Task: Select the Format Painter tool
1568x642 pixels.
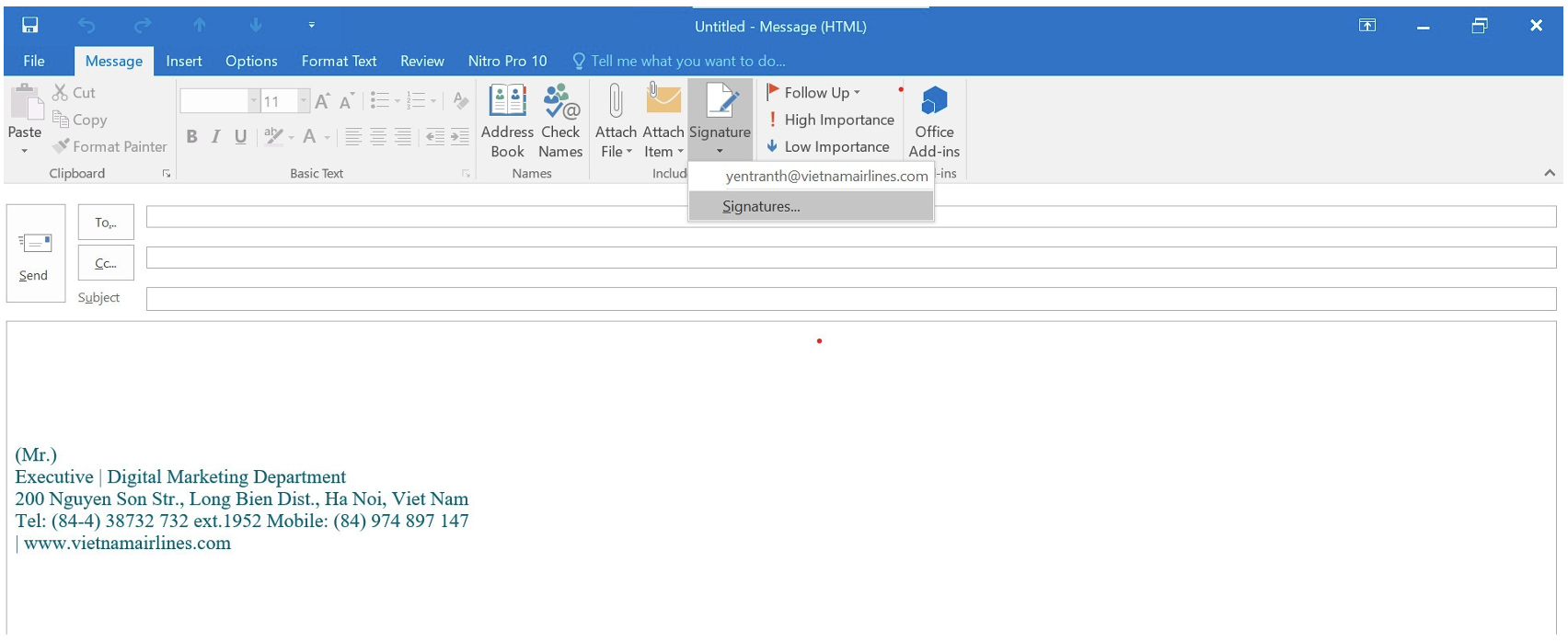Action: 110,146
